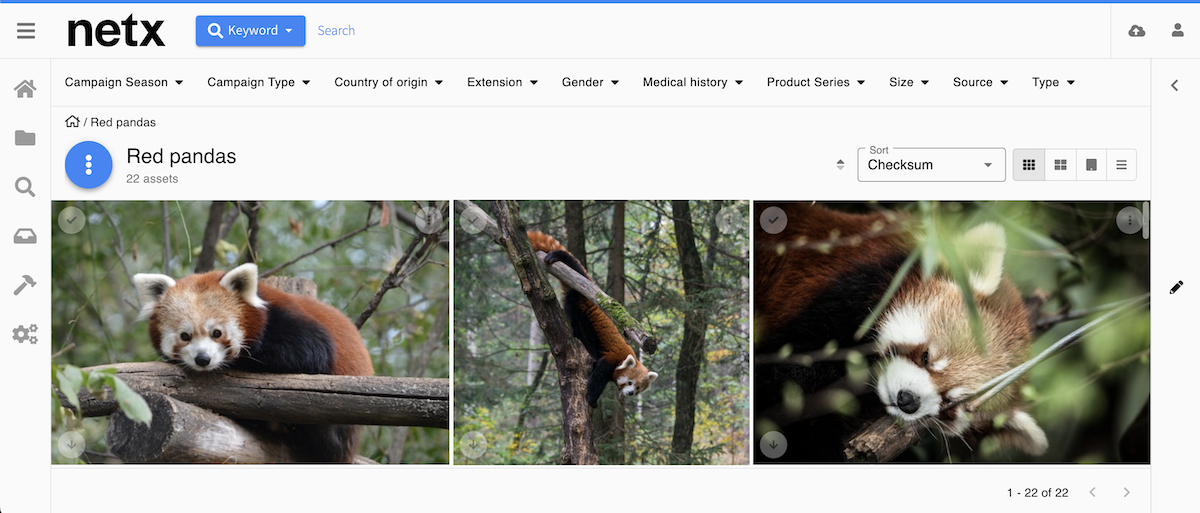Go to the Home dashboard sidebar icon
The width and height of the screenshot is (1200, 513).
coord(25,89)
